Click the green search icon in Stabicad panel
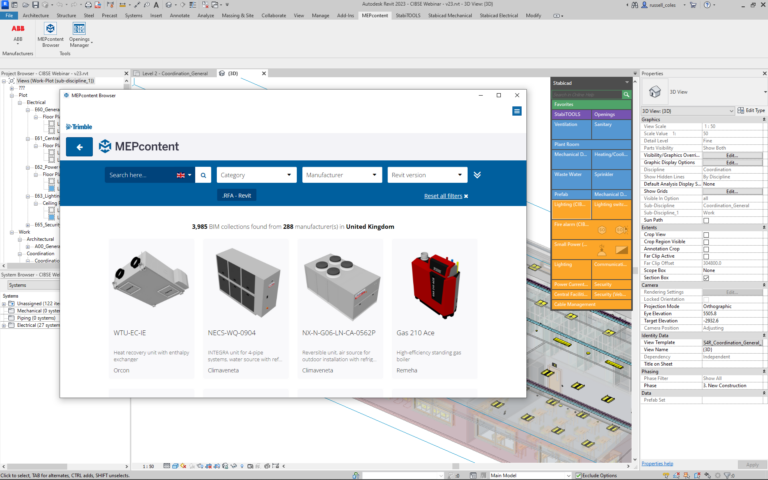The width and height of the screenshot is (768, 480). 626,94
